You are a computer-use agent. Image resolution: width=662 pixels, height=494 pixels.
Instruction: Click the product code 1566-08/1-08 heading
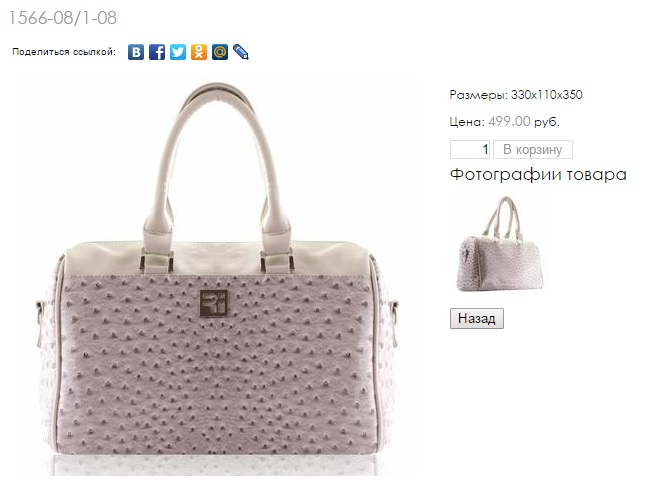pyautogui.click(x=62, y=18)
